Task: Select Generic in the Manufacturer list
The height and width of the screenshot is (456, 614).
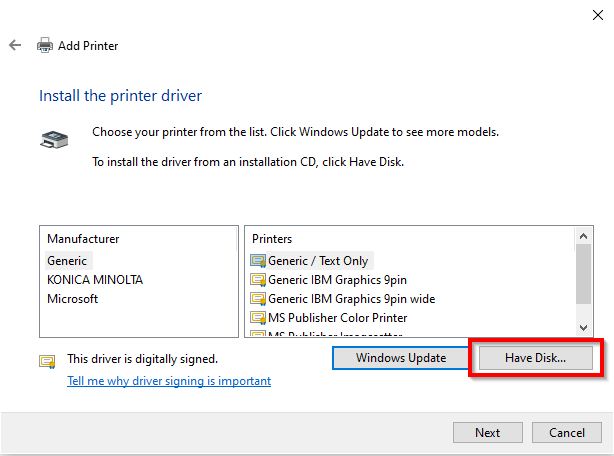Action: pos(68,260)
